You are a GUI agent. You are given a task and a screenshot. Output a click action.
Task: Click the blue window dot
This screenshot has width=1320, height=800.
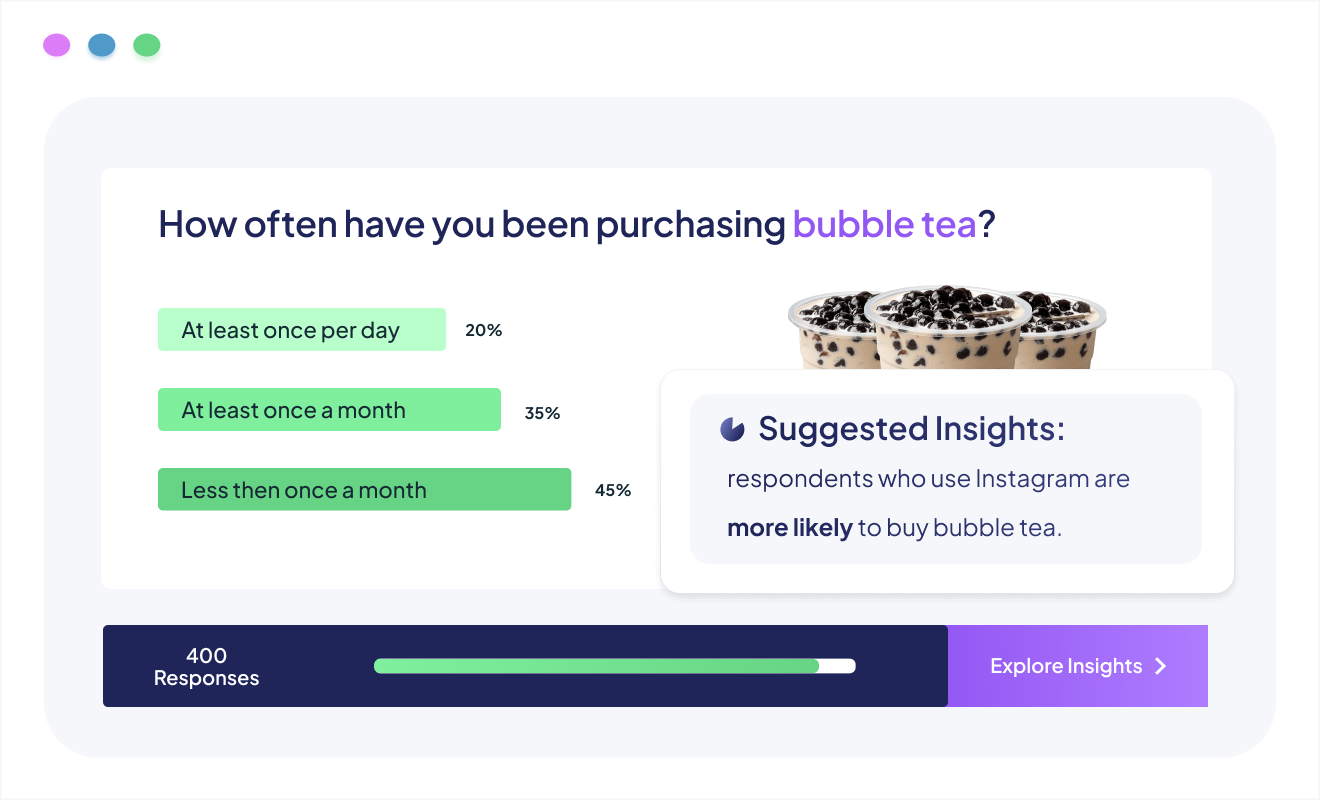point(102,45)
